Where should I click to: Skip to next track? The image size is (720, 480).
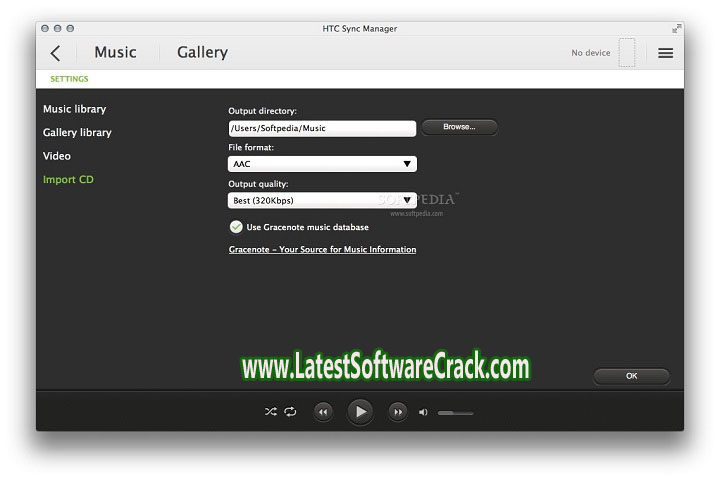pos(397,411)
